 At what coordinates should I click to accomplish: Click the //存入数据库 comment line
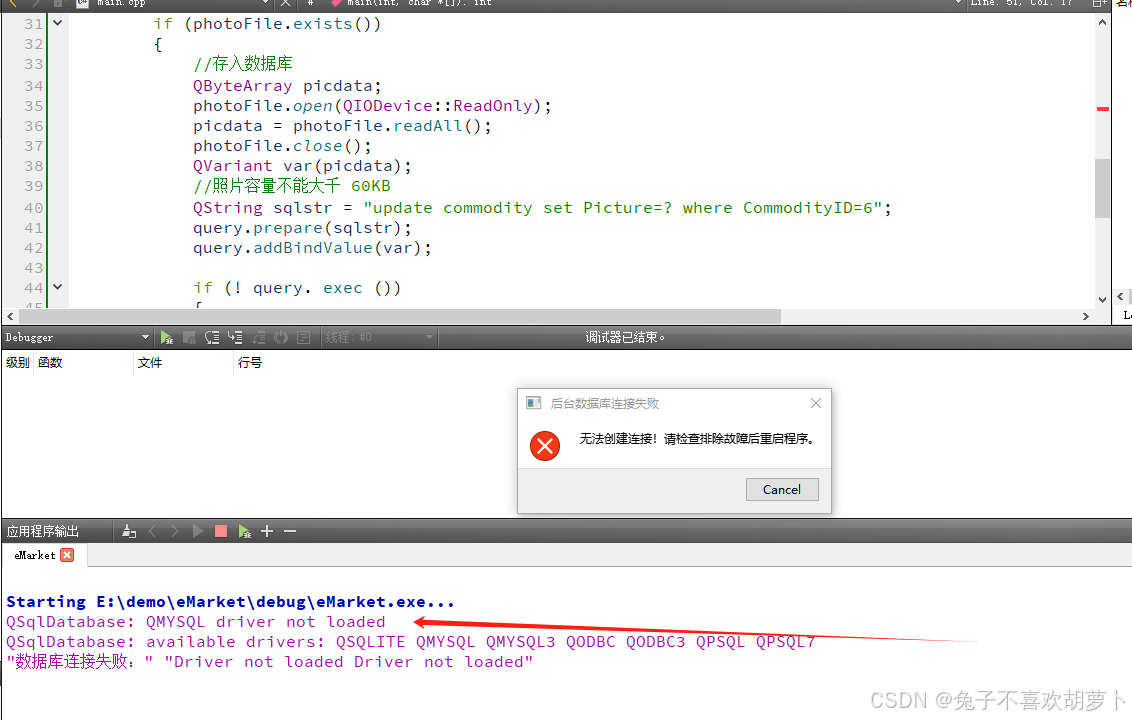[x=243, y=64]
